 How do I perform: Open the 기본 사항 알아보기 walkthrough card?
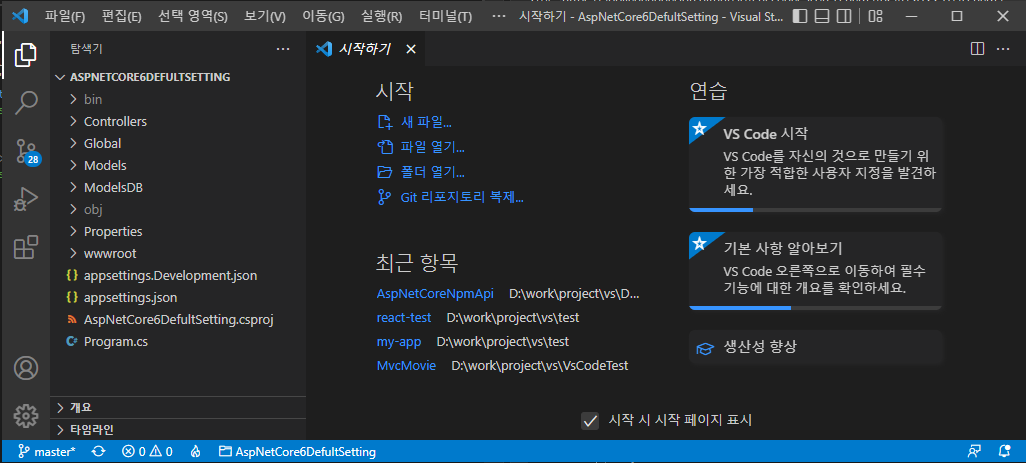click(x=815, y=271)
